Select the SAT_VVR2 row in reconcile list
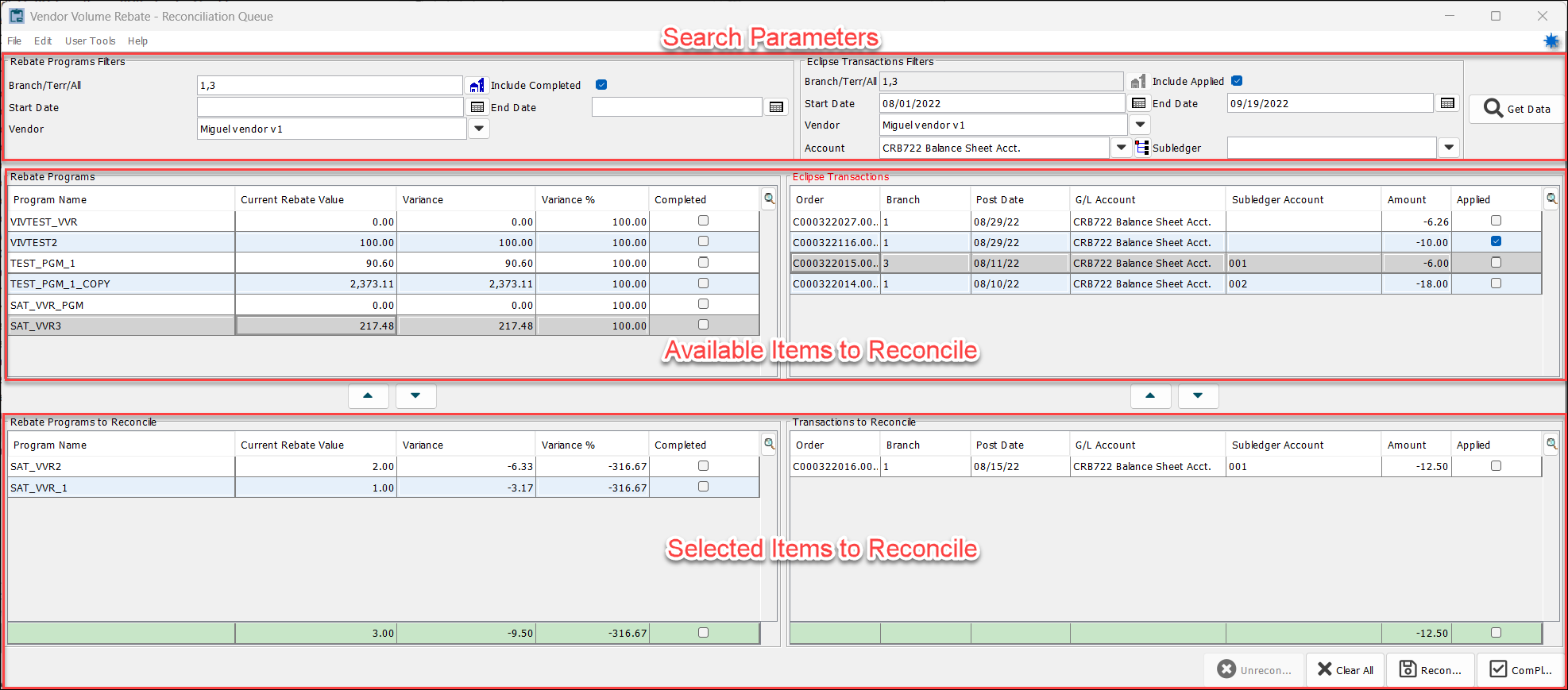 (x=119, y=467)
